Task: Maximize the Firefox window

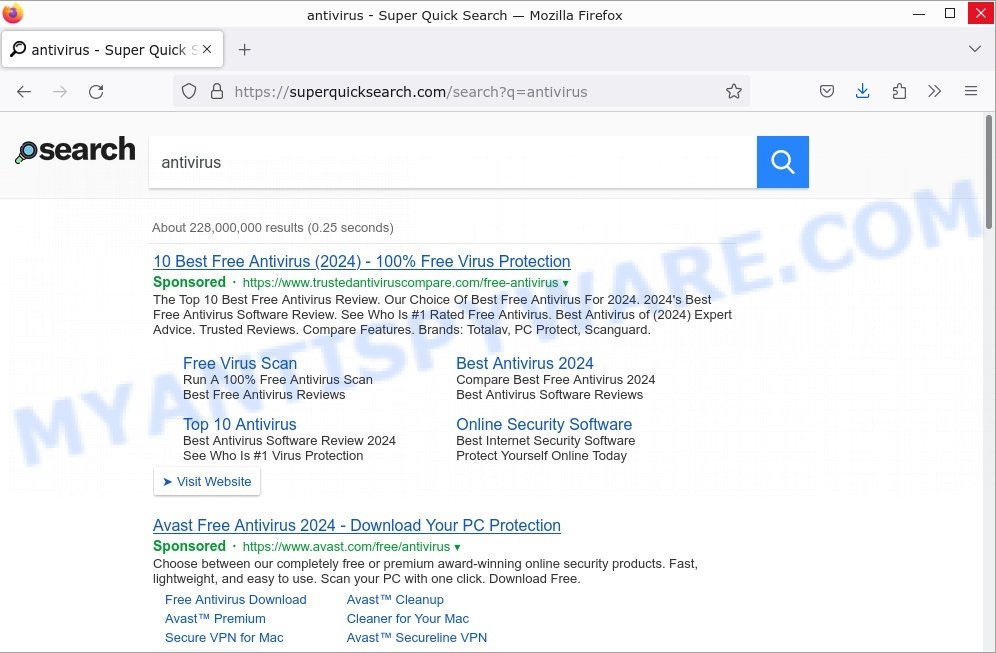Action: coord(950,13)
